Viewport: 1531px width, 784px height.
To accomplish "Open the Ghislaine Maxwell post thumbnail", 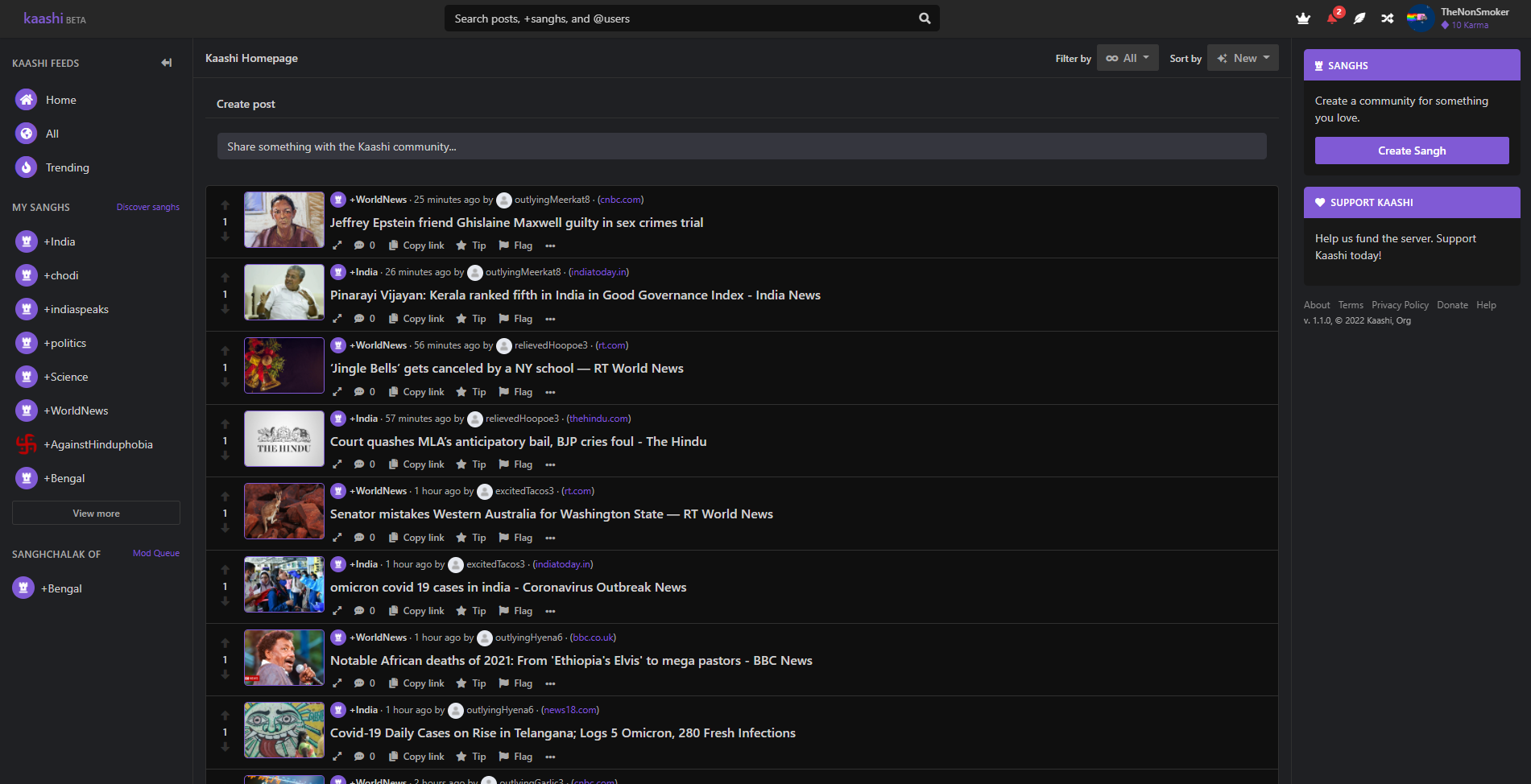I will point(284,220).
